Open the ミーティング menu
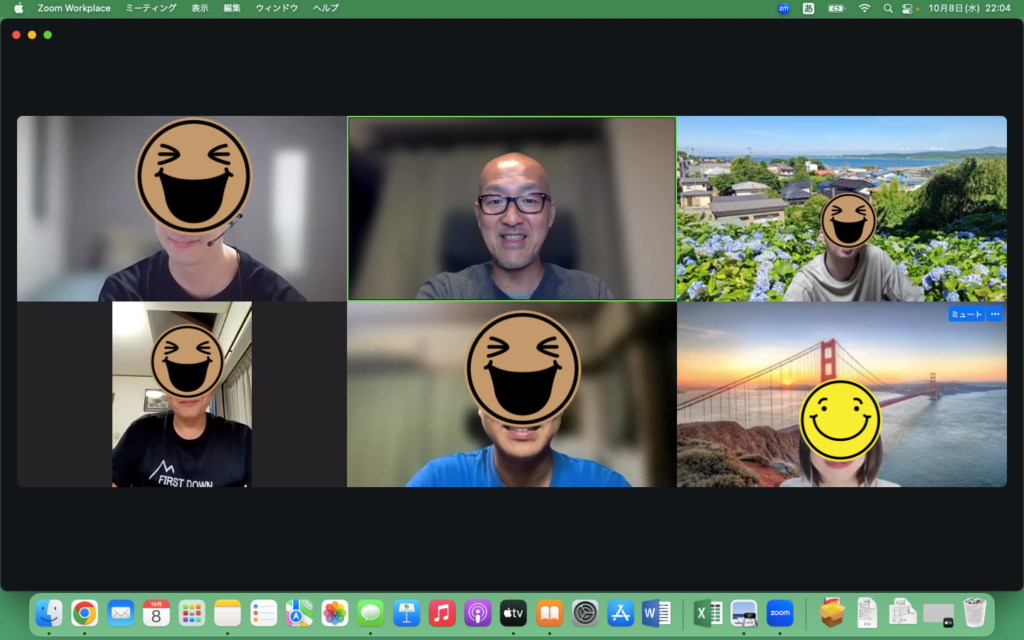The width and height of the screenshot is (1024, 640). [x=151, y=8]
